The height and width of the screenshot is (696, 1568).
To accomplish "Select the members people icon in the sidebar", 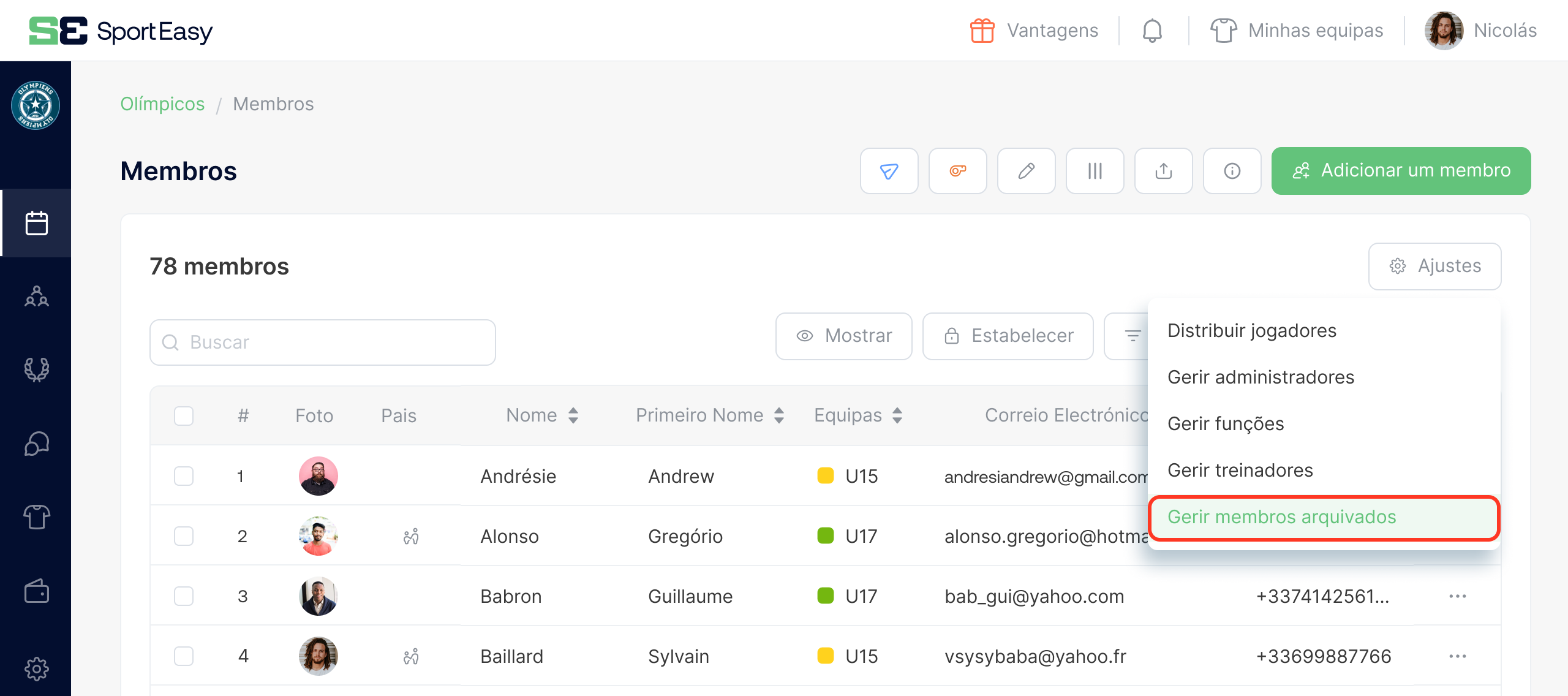I will tap(37, 297).
